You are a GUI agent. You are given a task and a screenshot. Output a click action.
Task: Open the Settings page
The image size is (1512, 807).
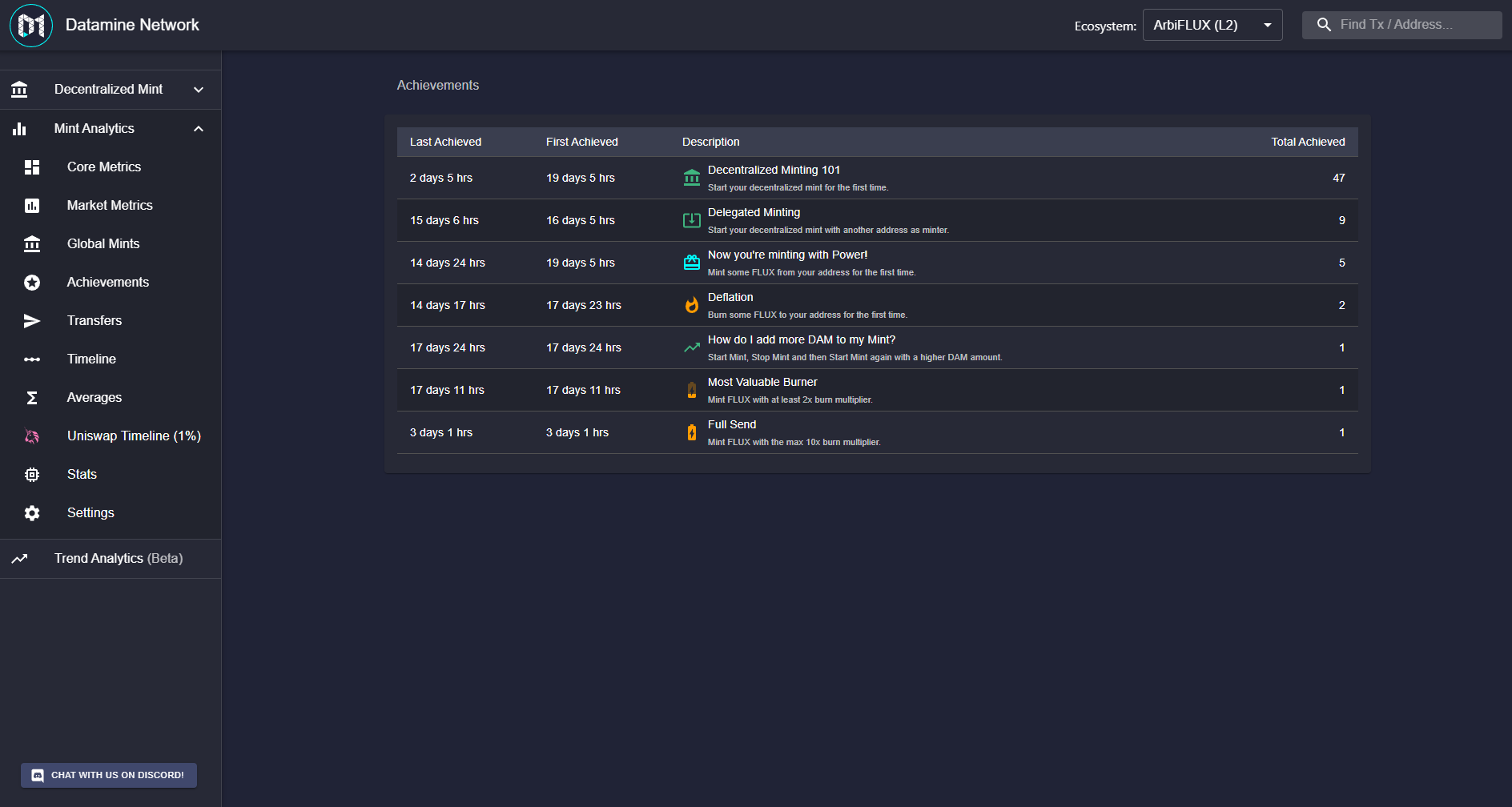point(111,512)
